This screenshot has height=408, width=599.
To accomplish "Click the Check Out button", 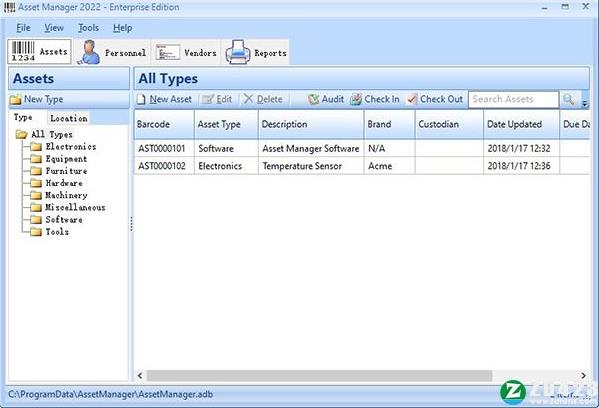I will tap(435, 99).
